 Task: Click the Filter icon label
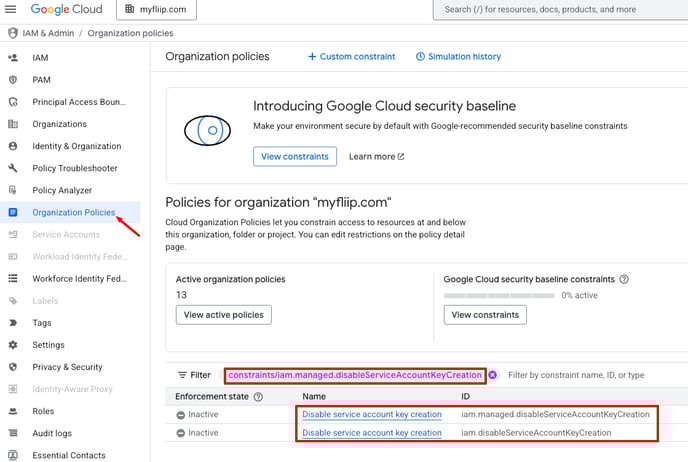[194, 375]
